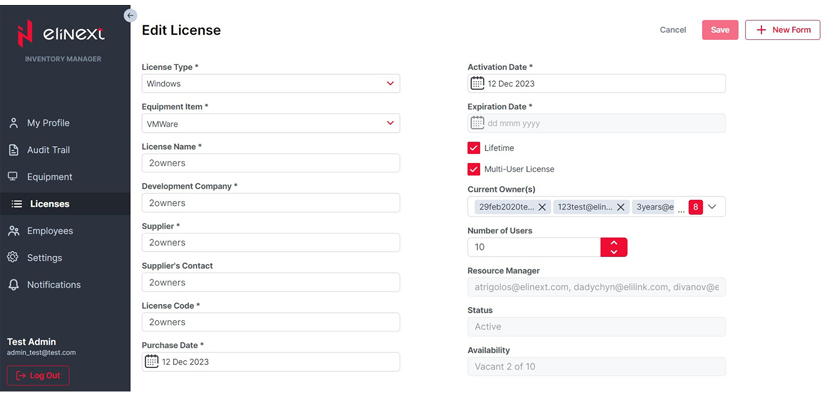Uncheck the Lifetime checkbox

pos(473,148)
